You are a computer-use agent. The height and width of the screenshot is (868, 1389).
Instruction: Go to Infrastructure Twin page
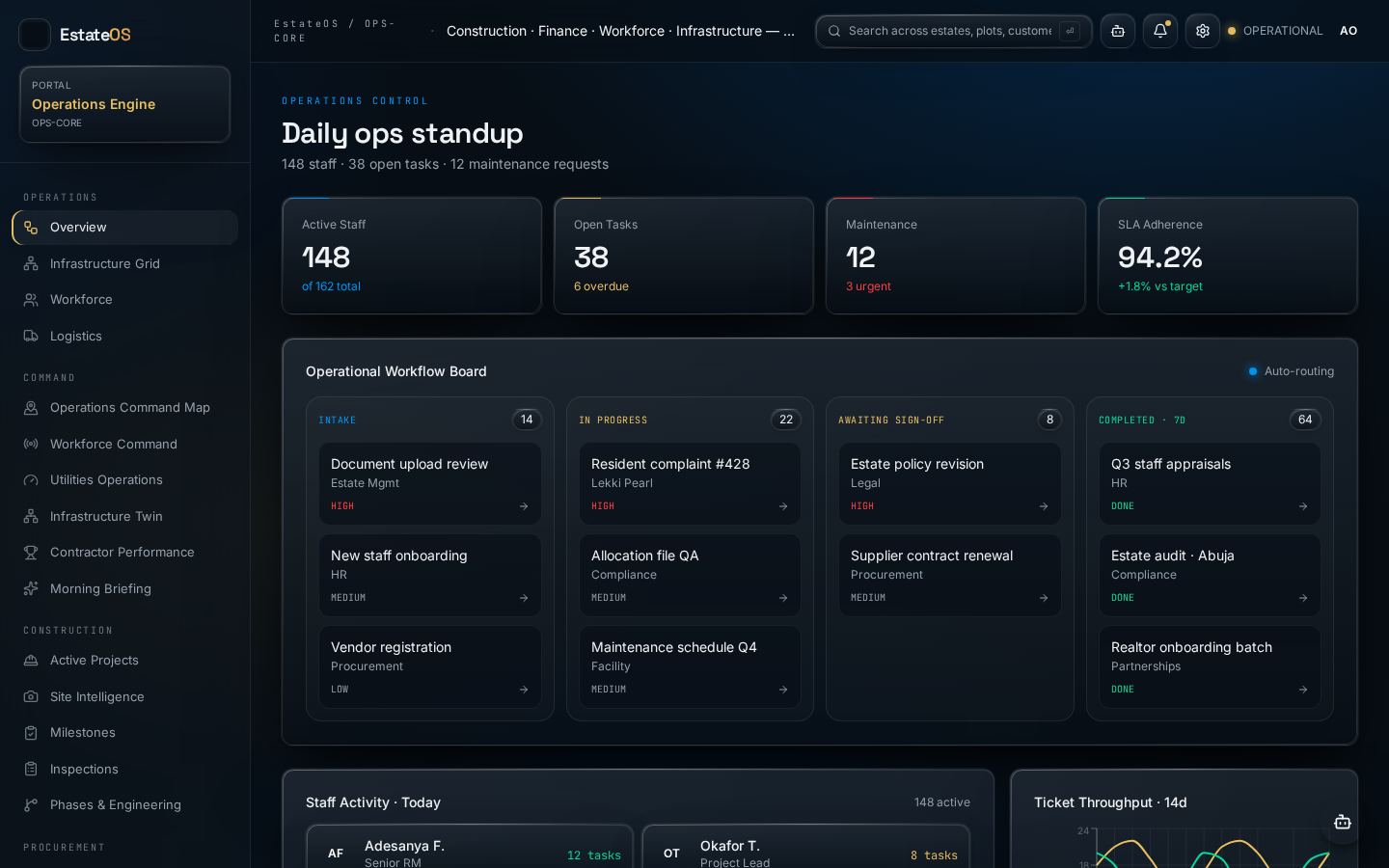pyautogui.click(x=125, y=516)
